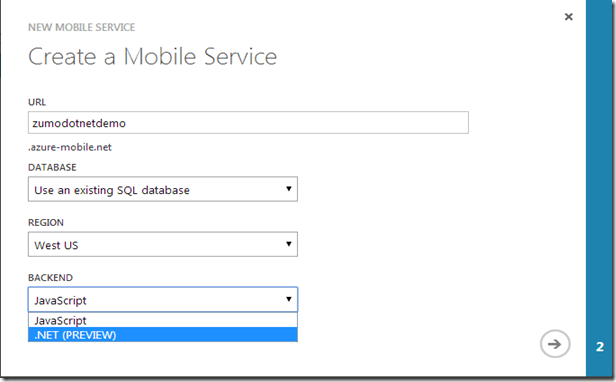Choose JavaScript option in Backend list

click(x=163, y=320)
